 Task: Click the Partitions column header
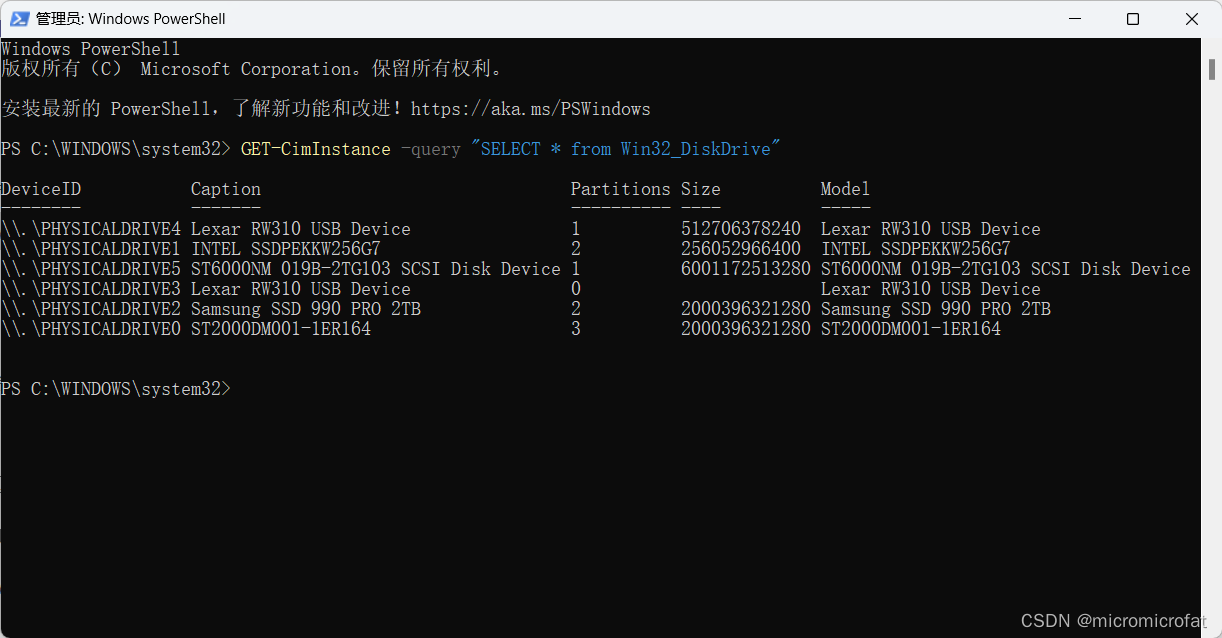620,189
